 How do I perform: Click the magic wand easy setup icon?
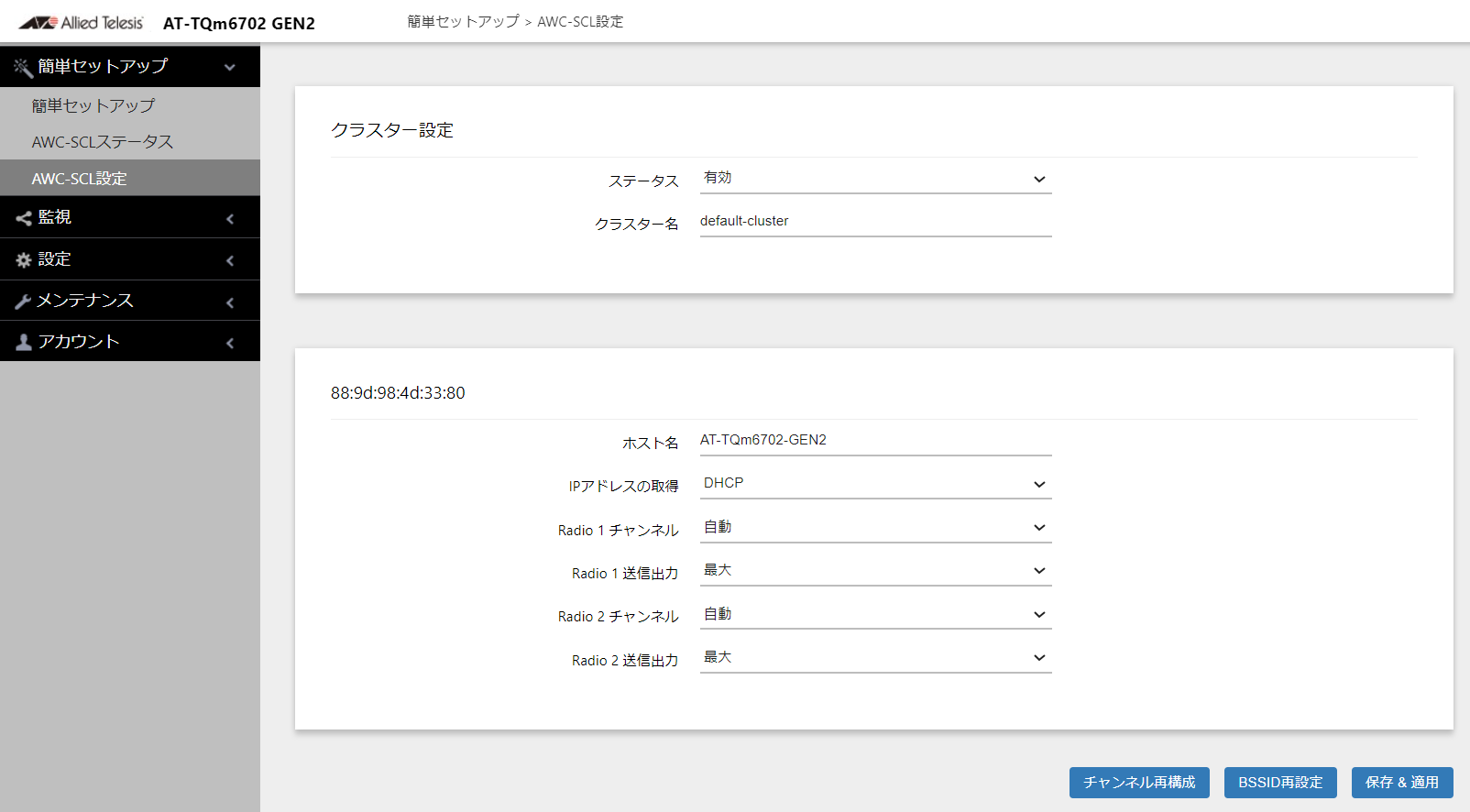click(x=23, y=67)
